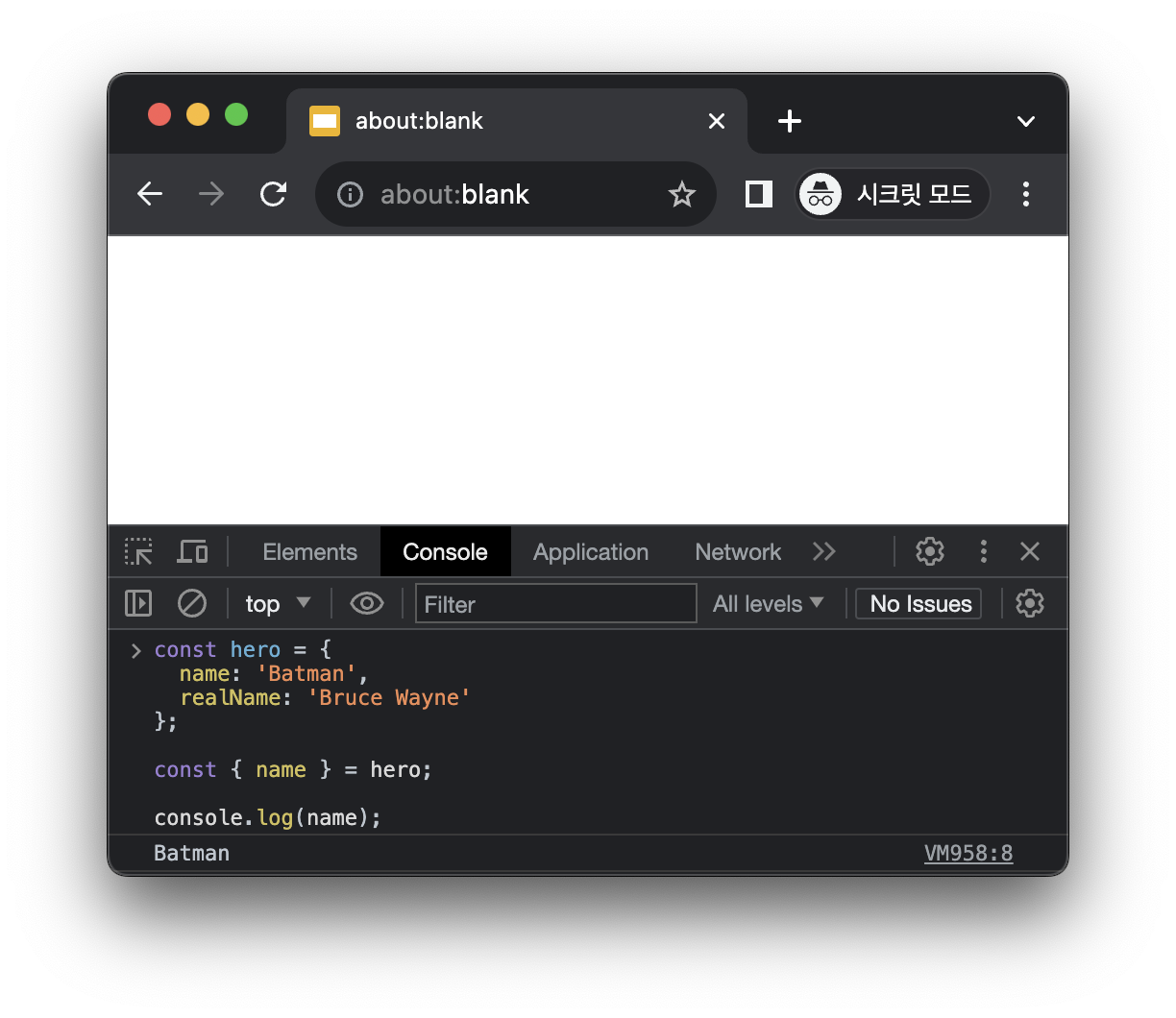Click the 시크릿 모드 incognito button
1176x1018 pixels.
[893, 194]
